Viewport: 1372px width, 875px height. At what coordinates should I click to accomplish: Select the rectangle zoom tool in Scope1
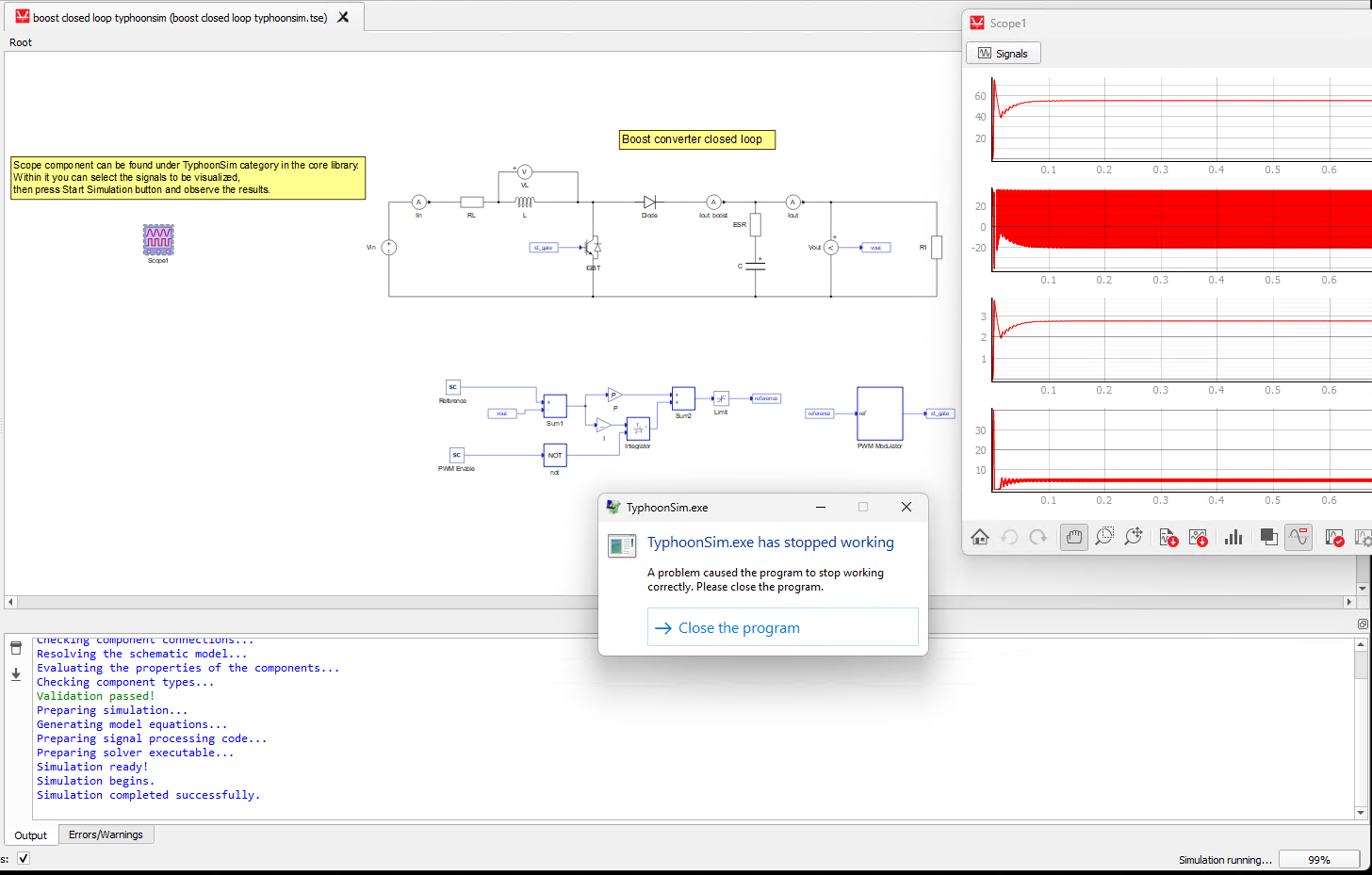coord(1104,537)
